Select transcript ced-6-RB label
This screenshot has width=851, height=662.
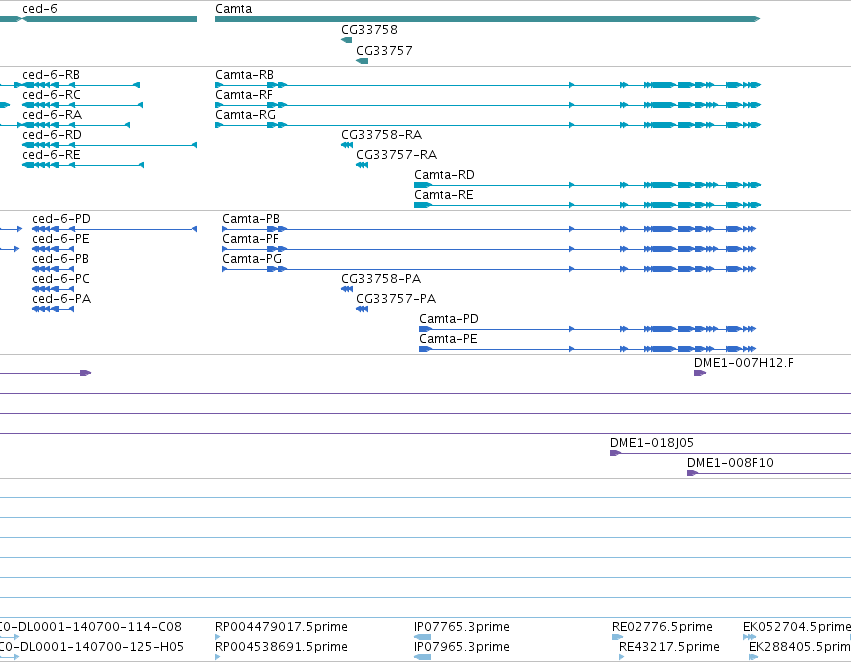pos(51,74)
